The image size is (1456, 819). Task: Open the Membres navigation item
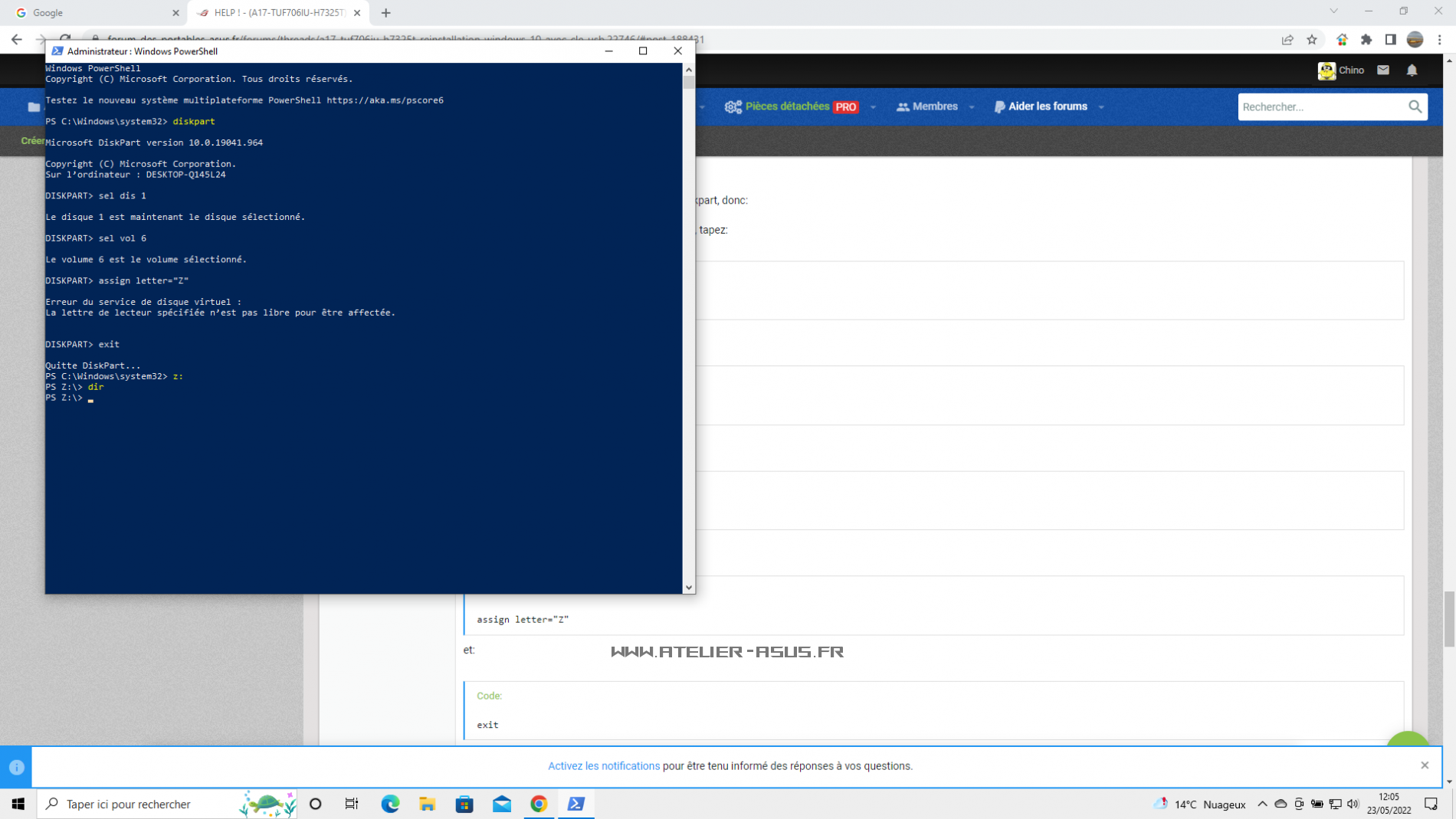927,106
